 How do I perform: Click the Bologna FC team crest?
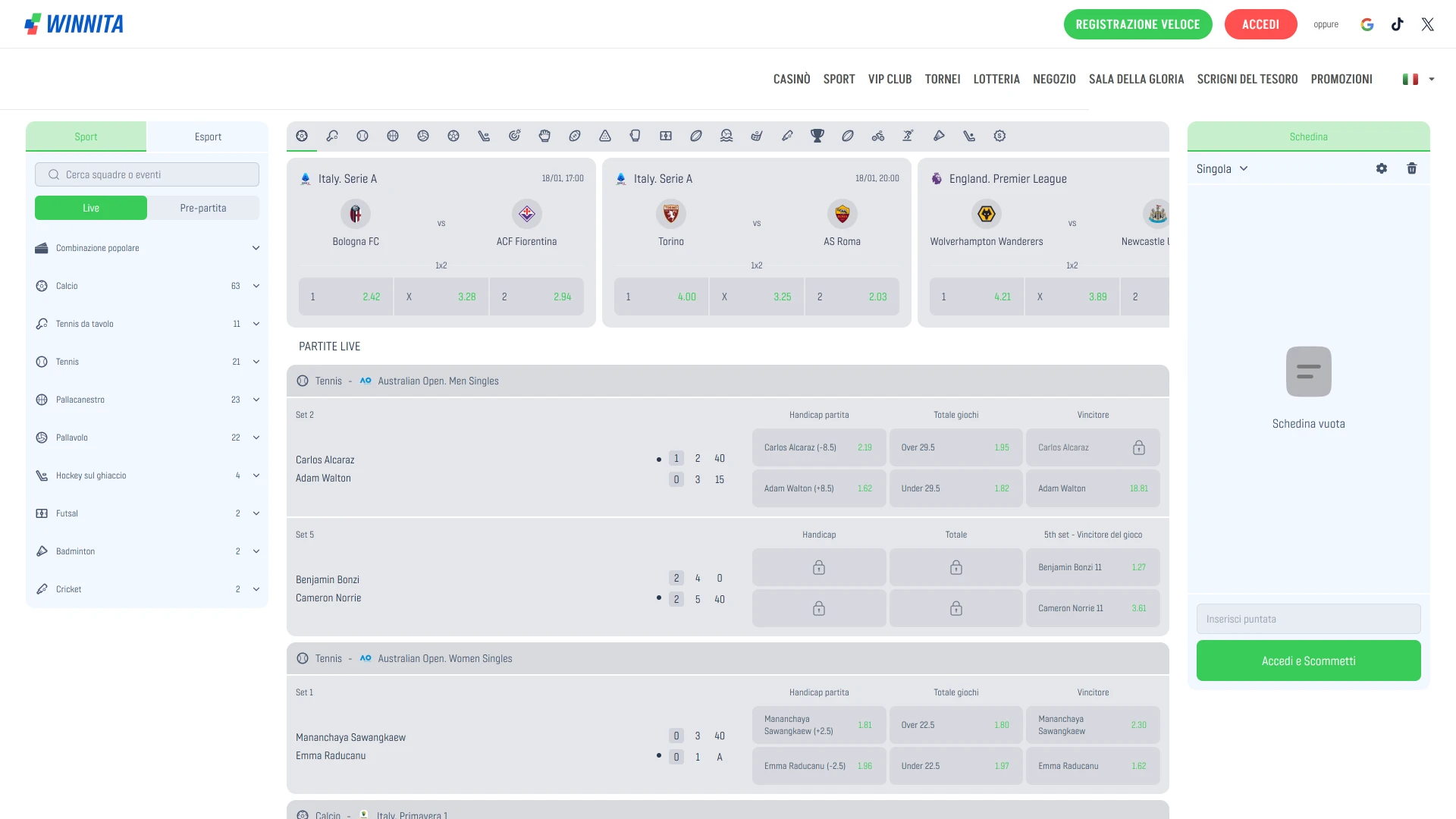click(356, 214)
